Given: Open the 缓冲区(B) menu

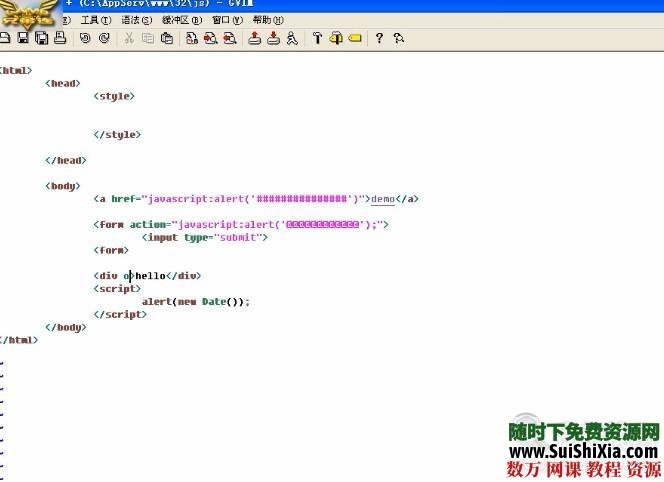Looking at the screenshot, I should [182, 20].
